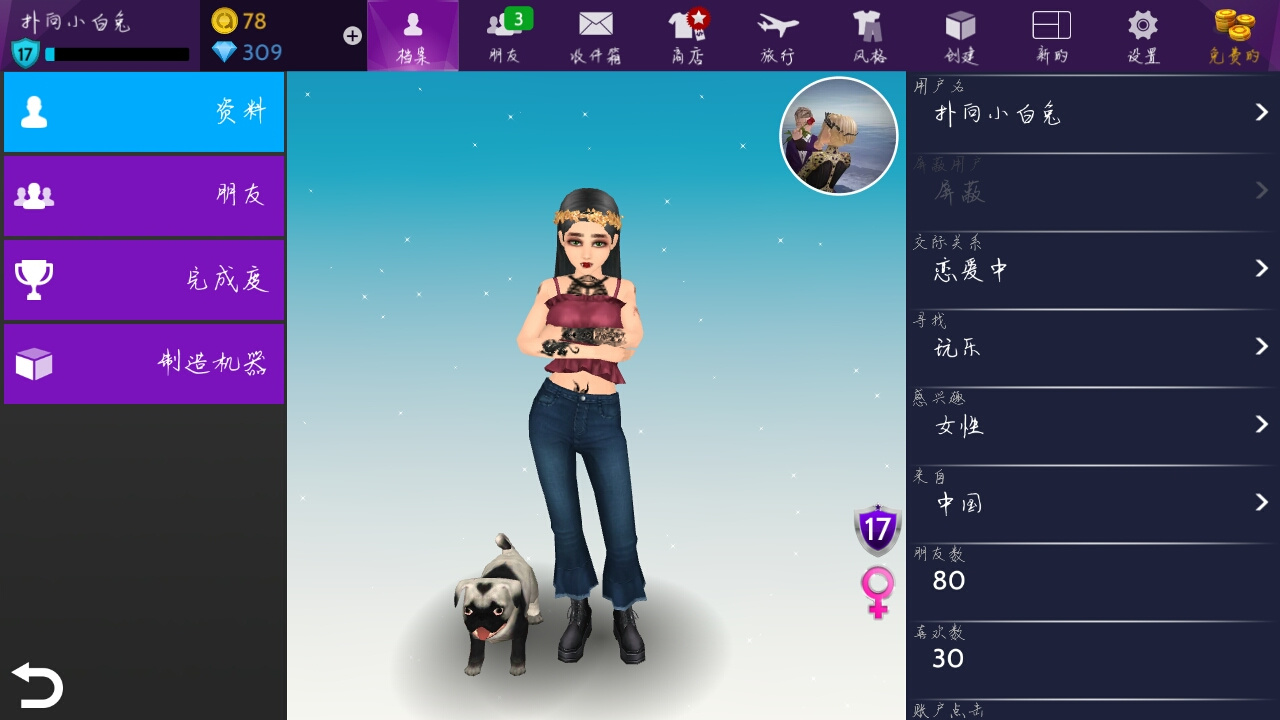Switch to the 朋友 side menu tab

point(144,196)
